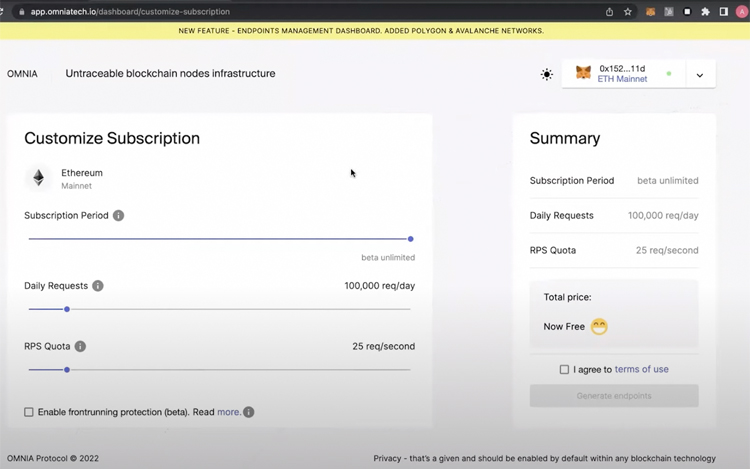Viewport: 750px width, 469px height.
Task: Click the Summary Subscription Period row
Action: tap(614, 181)
